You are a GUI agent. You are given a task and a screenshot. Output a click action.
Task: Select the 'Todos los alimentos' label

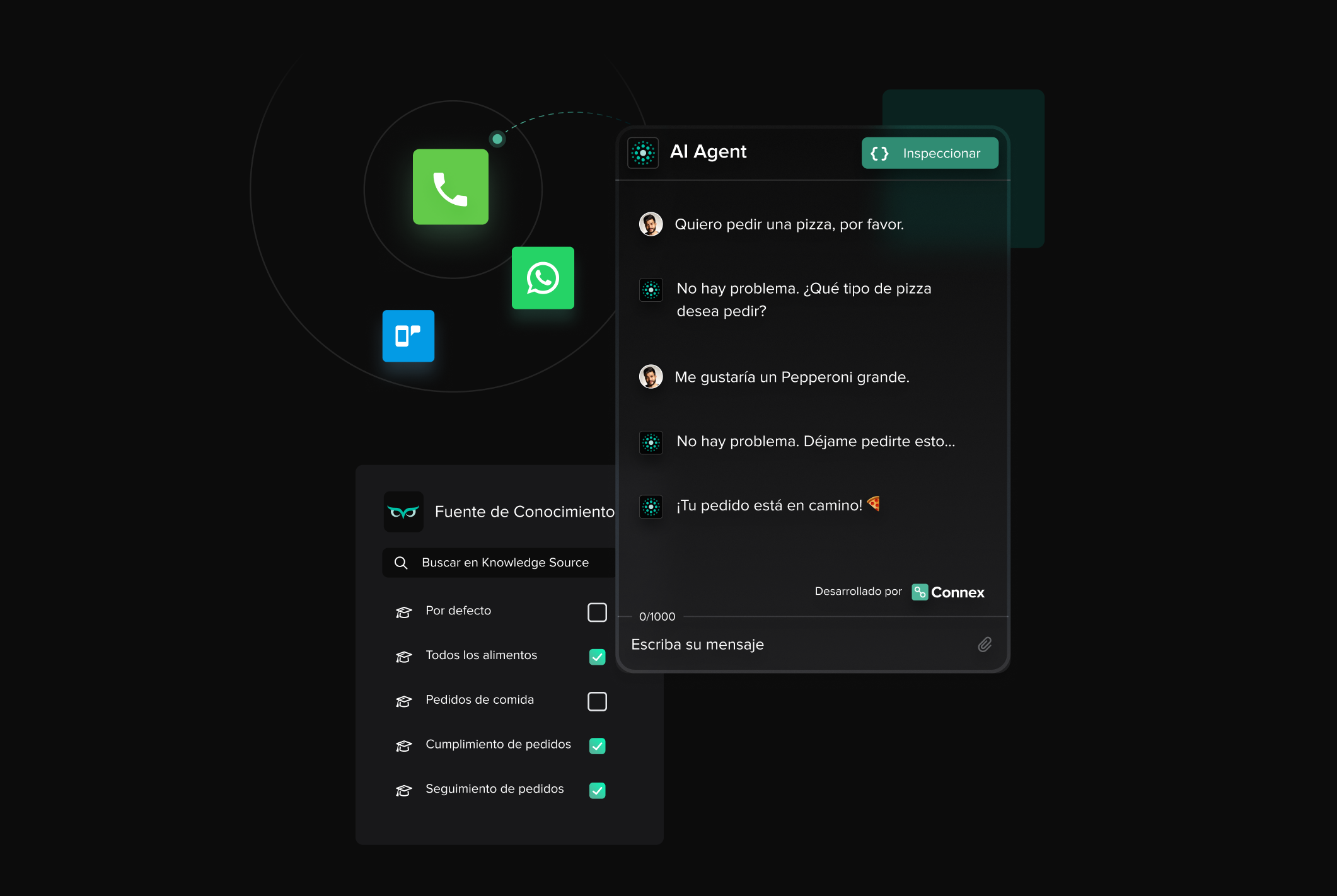tap(482, 655)
